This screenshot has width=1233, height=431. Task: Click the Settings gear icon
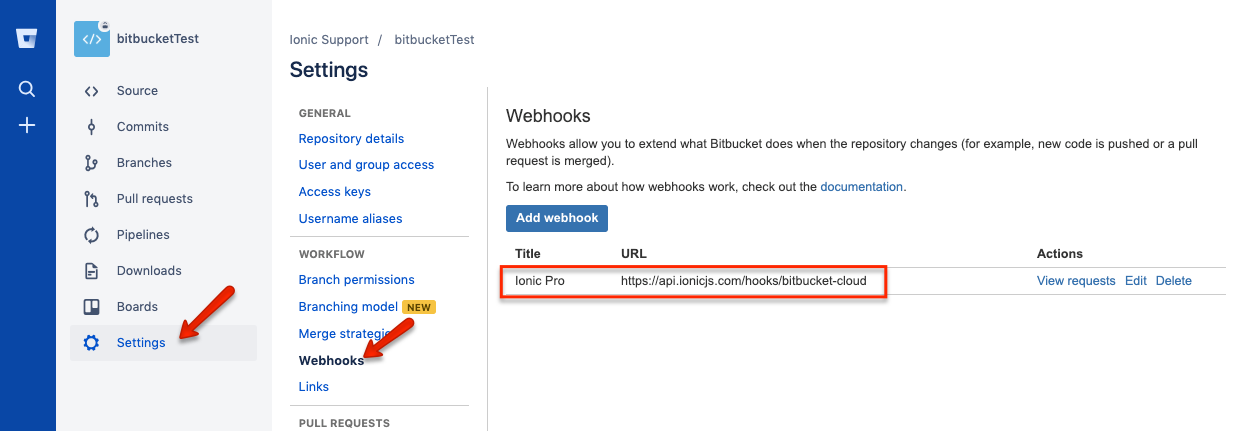[x=92, y=343]
